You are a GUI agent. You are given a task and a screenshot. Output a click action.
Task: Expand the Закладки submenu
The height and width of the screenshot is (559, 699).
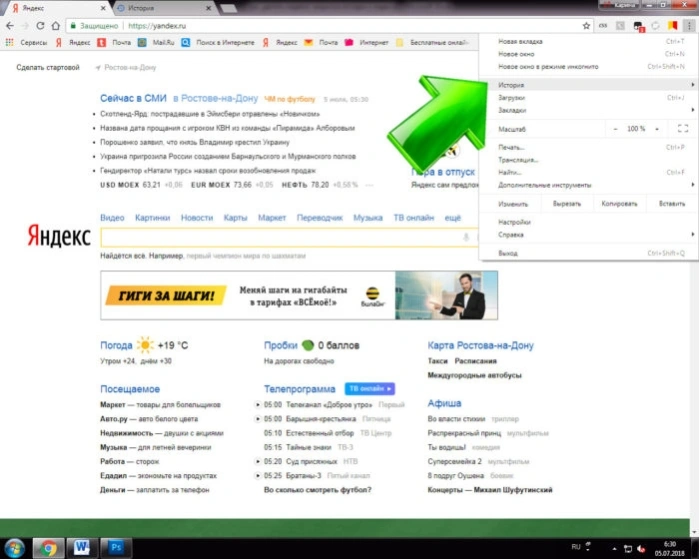[x=588, y=110]
